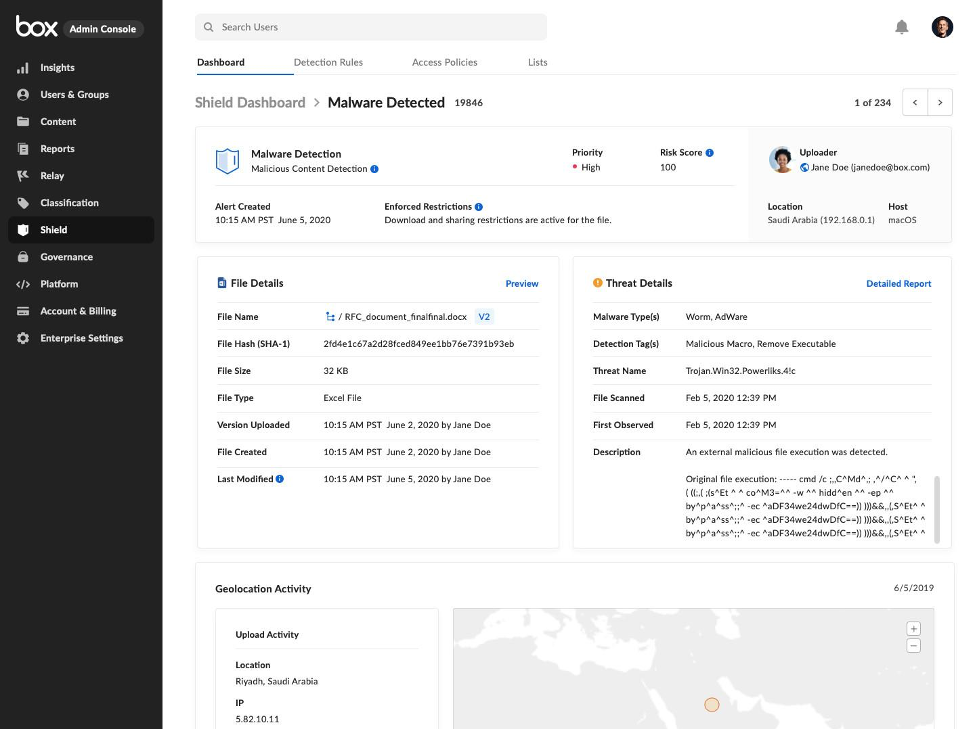Click the Insights bar chart icon

tap(23, 68)
